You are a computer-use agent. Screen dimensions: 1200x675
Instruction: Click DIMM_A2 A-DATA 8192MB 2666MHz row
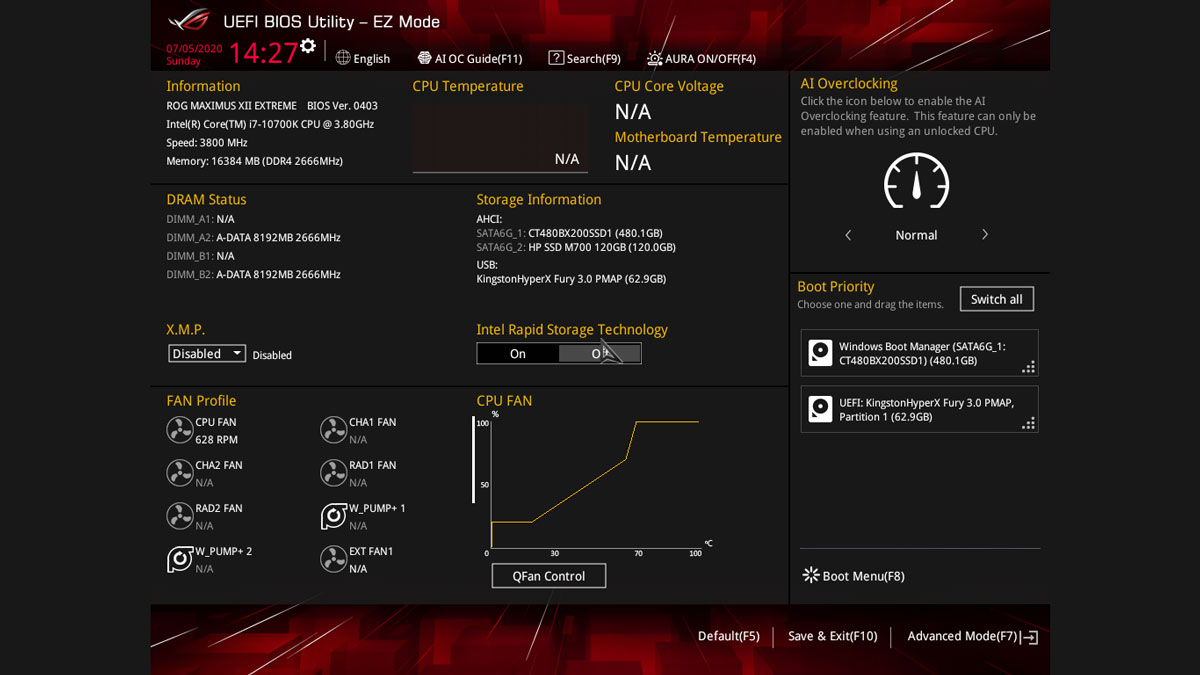tap(254, 237)
